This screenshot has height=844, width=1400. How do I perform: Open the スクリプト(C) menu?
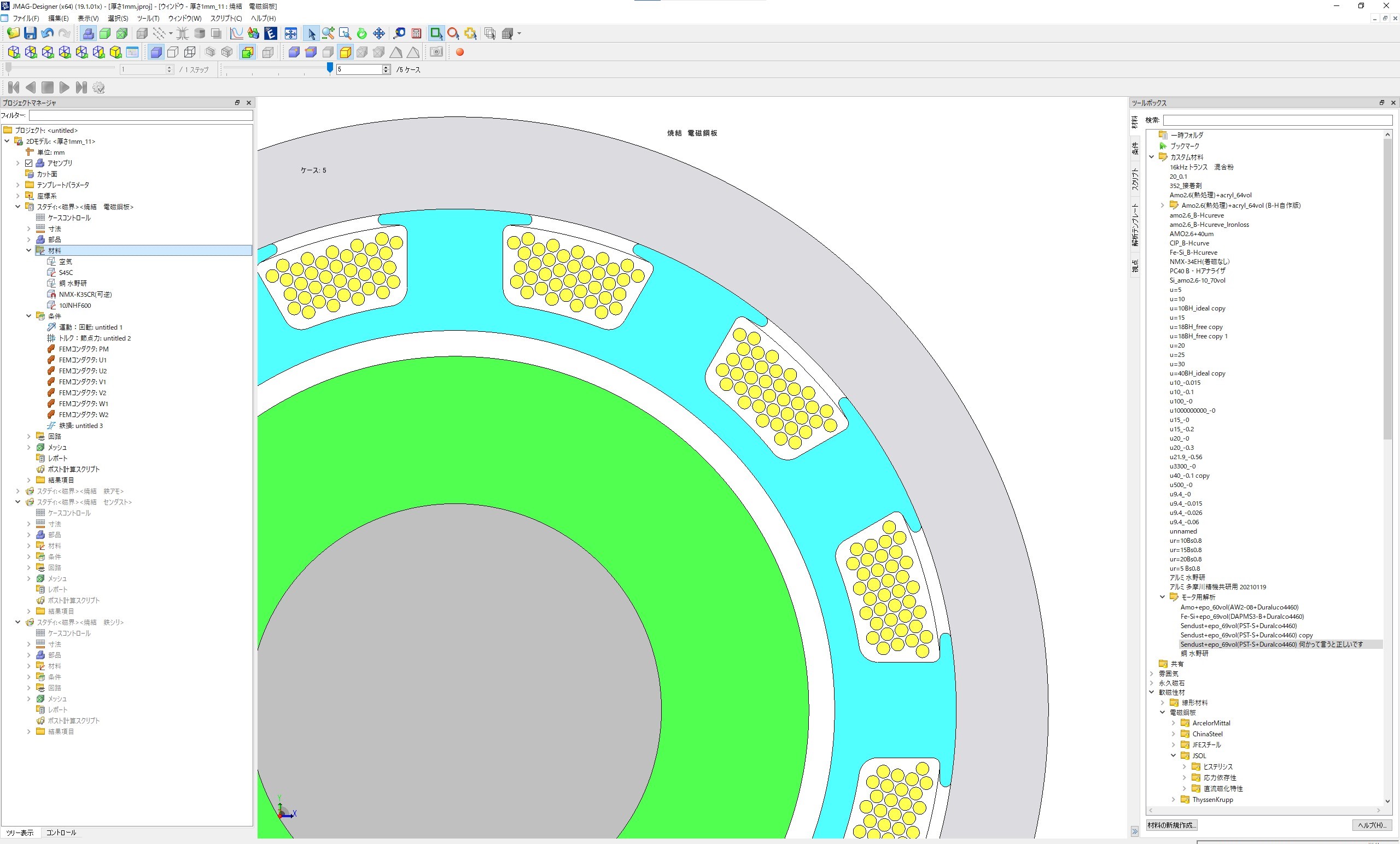click(225, 18)
